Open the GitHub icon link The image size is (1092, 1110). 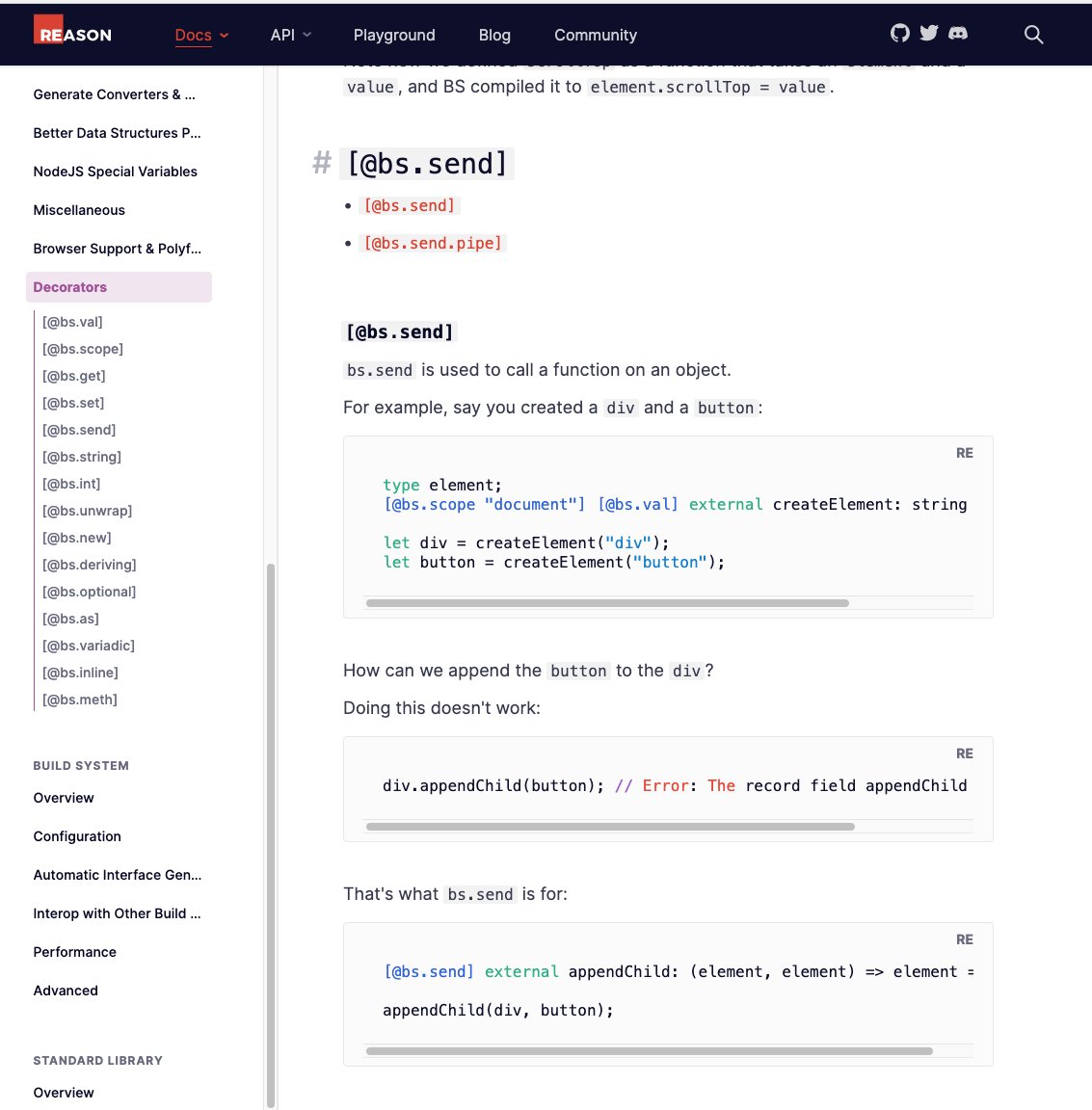click(x=899, y=34)
